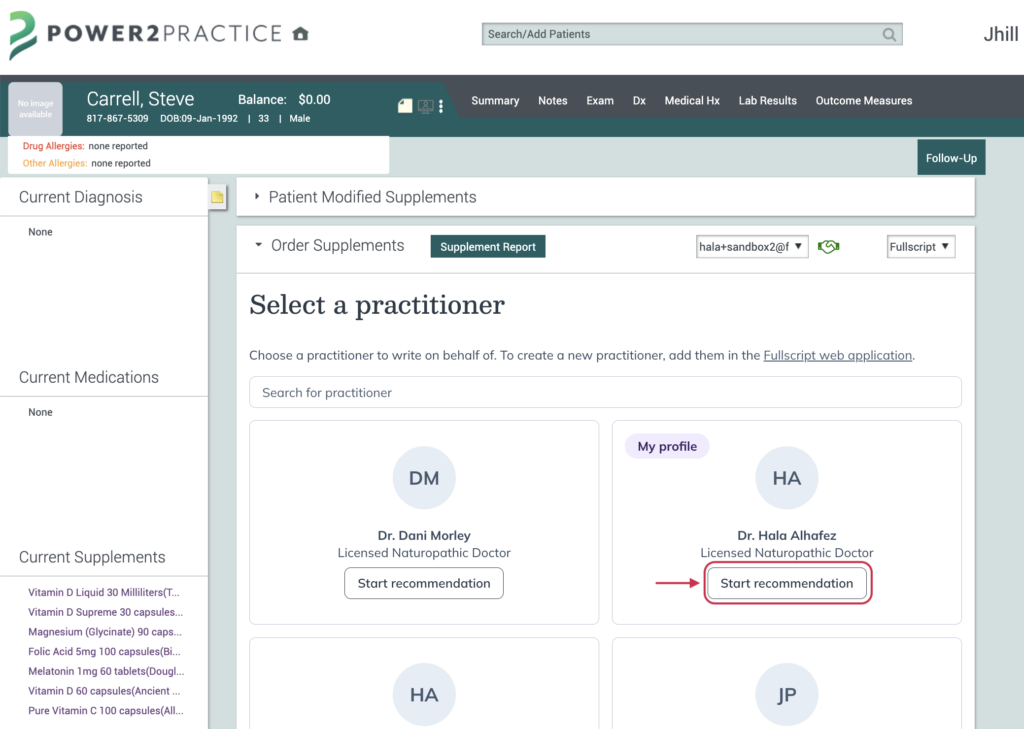Click the monitor icon in patient header
This screenshot has height=729, width=1024.
point(425,106)
